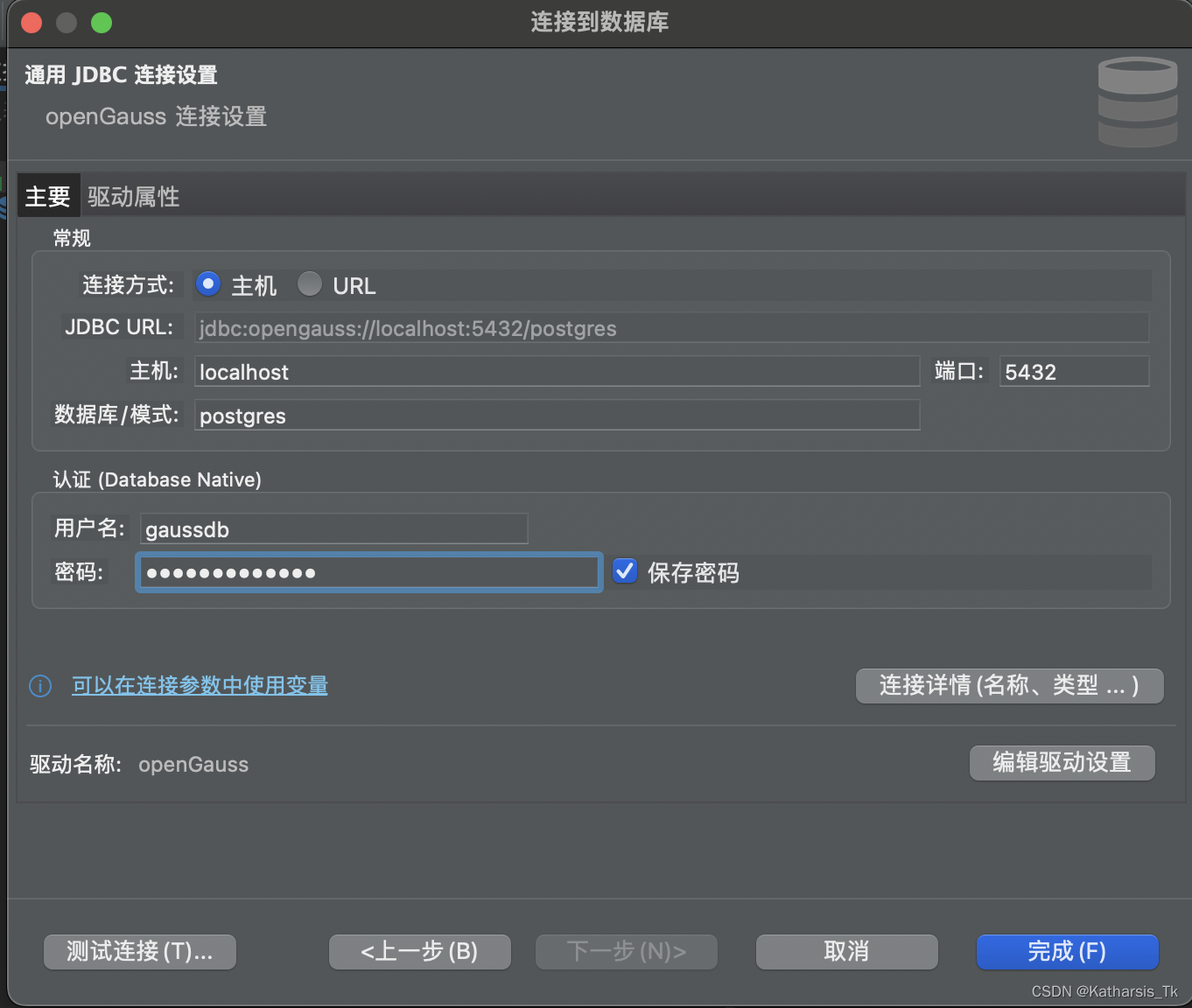Screen dimensions: 1192x1008
Task: Click the 下一步 (N) button
Action: (x=626, y=952)
